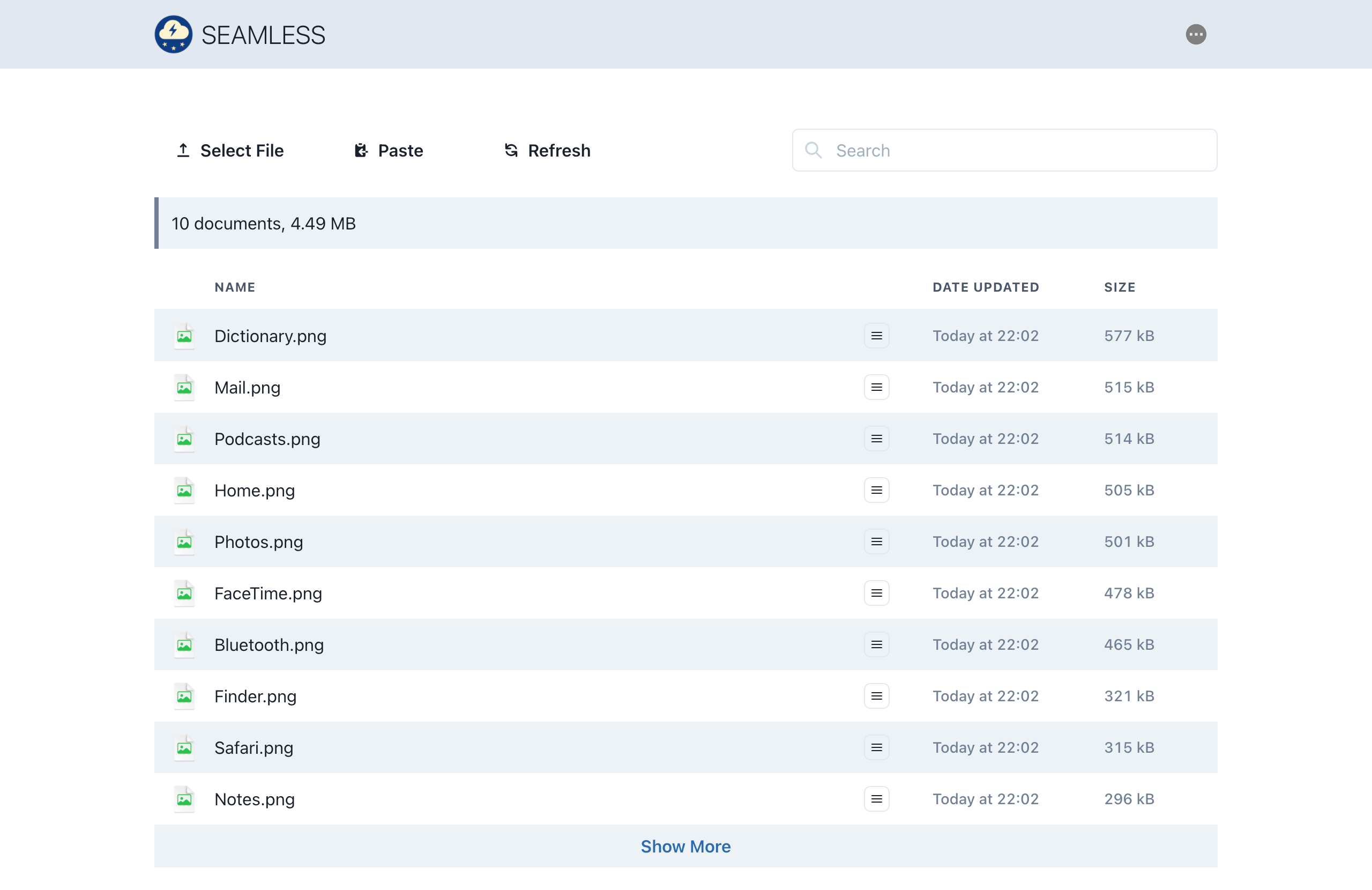Click the Dictionary.png image file icon
The height and width of the screenshot is (890, 1372).
[x=184, y=336]
